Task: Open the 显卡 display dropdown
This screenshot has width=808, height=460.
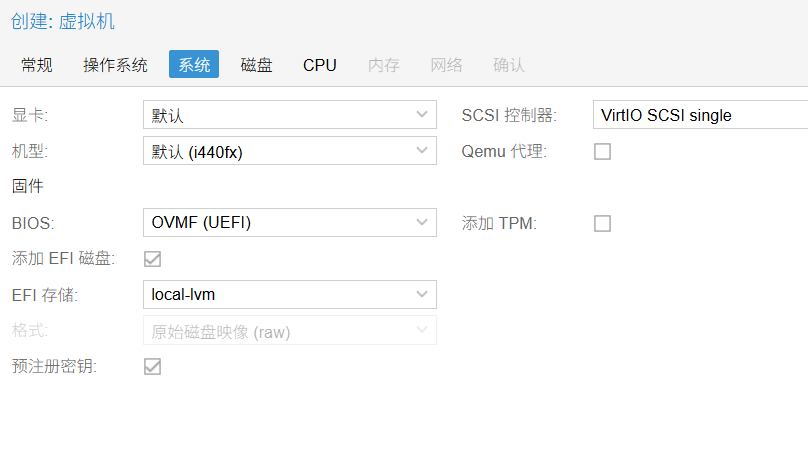Action: click(421, 115)
